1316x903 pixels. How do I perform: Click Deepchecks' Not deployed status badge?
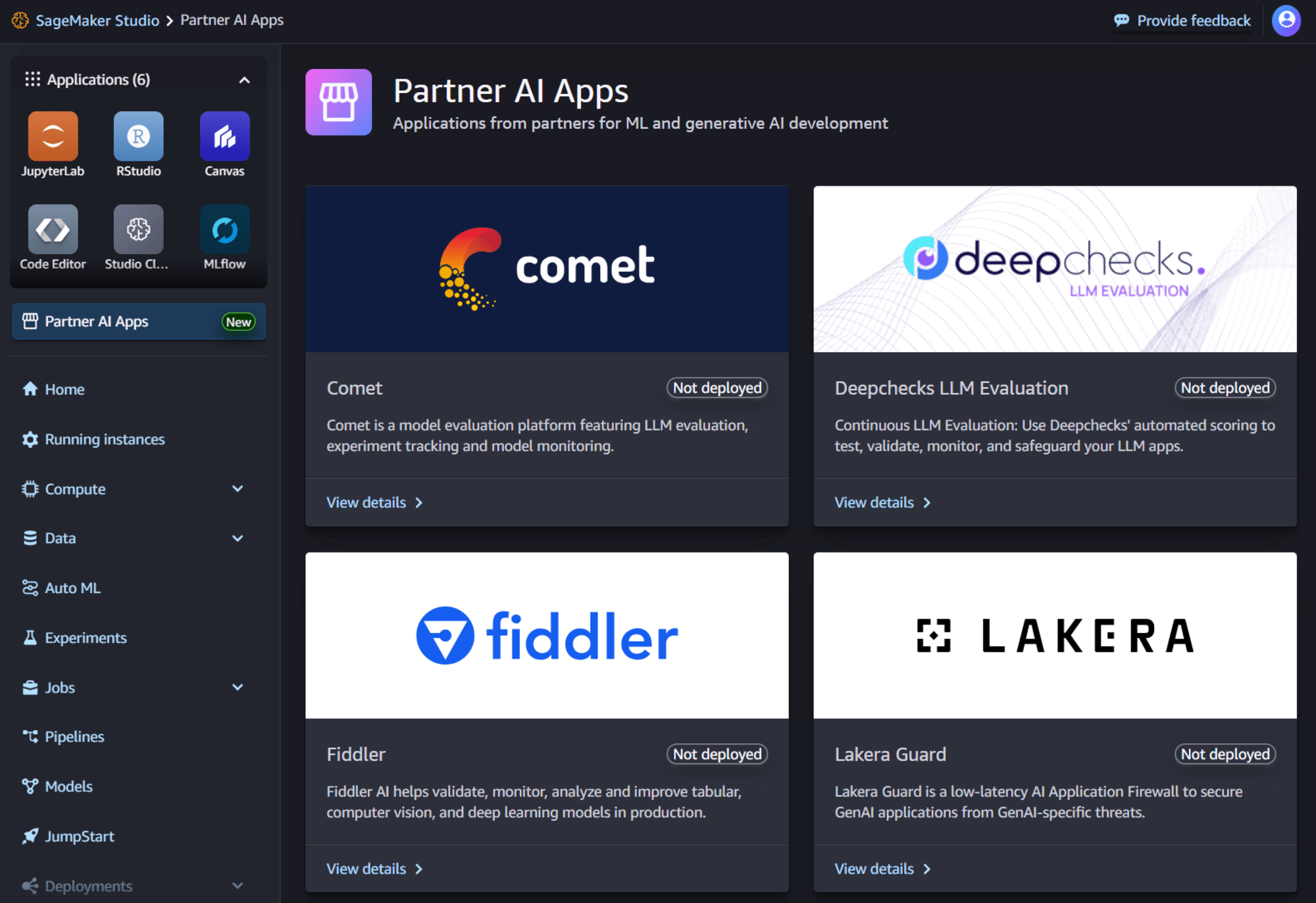tap(1225, 388)
